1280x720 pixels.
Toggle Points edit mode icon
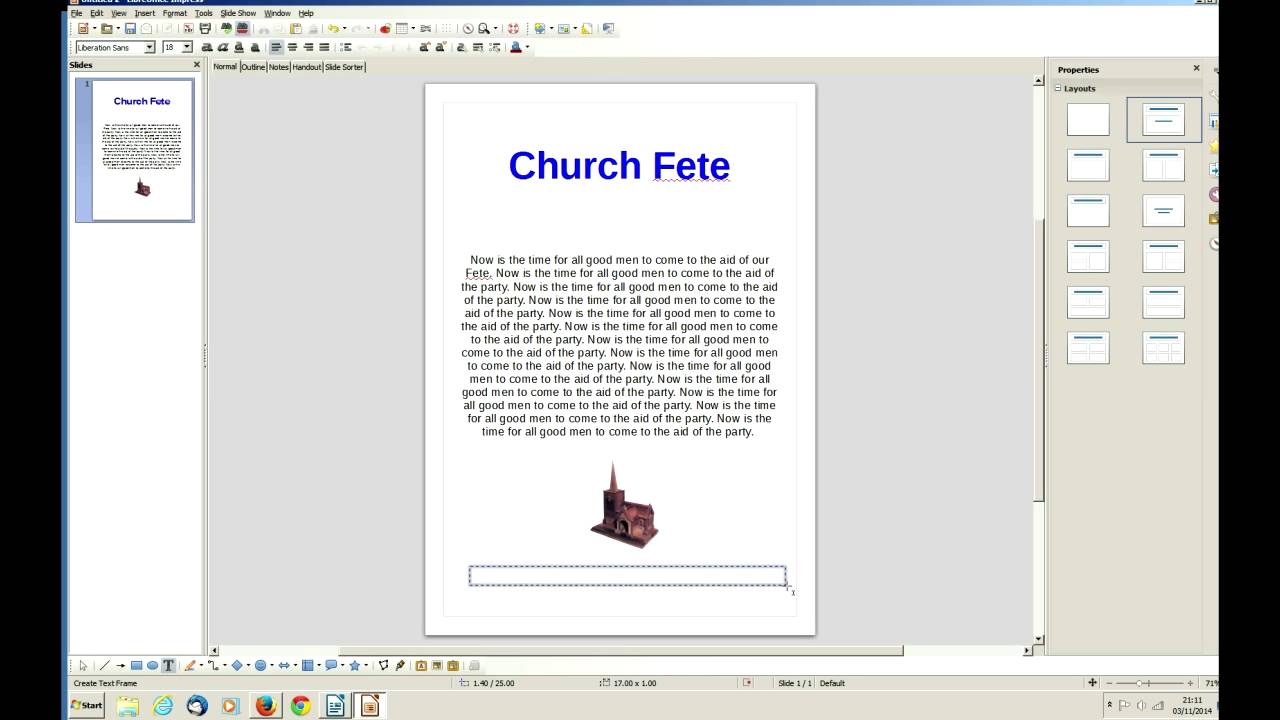pyautogui.click(x=383, y=665)
